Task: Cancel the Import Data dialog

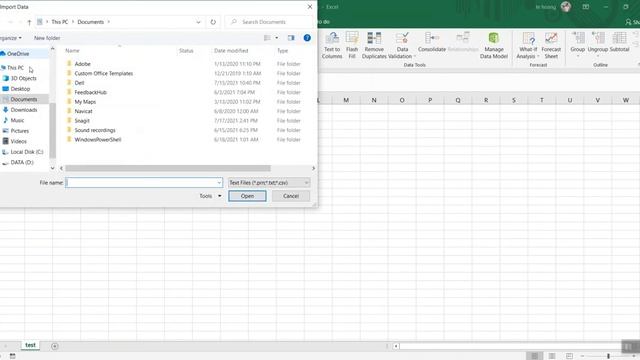Action: [x=291, y=196]
